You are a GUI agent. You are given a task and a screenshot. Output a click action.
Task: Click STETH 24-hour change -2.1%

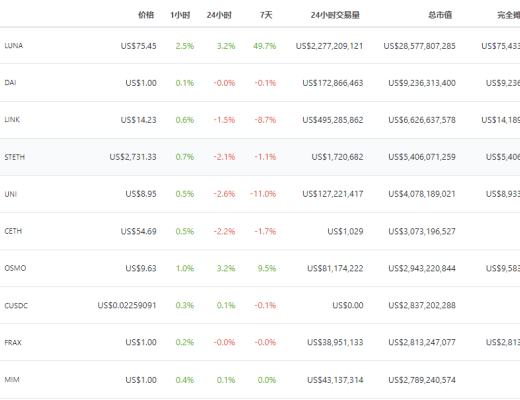click(224, 157)
